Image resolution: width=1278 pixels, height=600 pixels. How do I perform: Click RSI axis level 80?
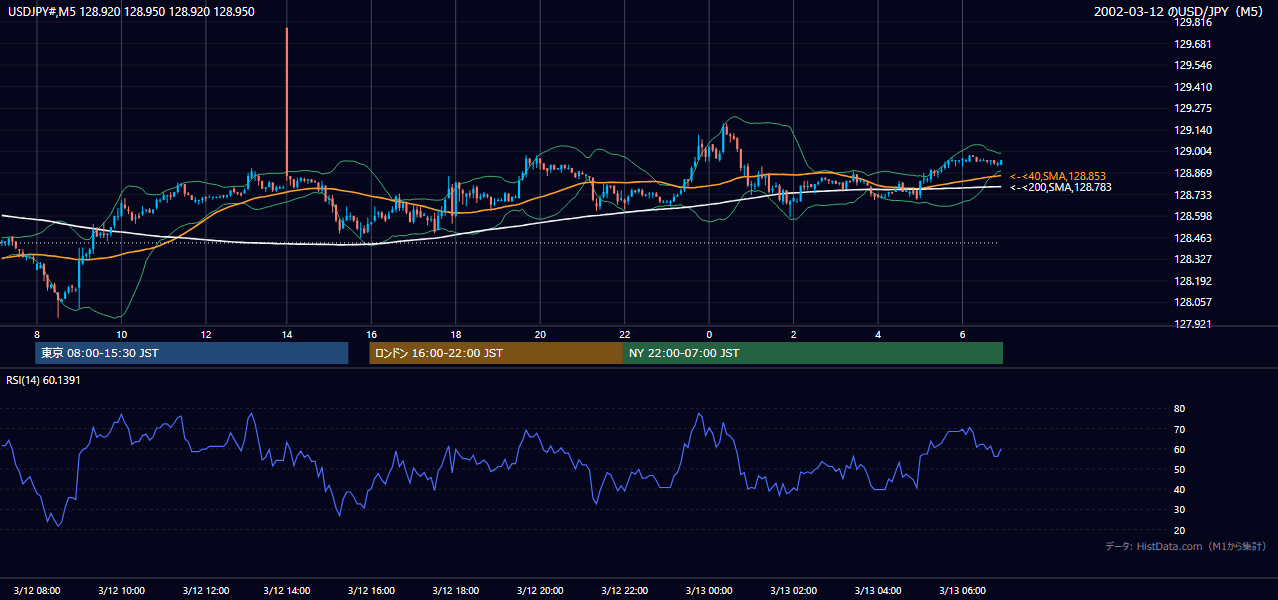[x=1179, y=409]
